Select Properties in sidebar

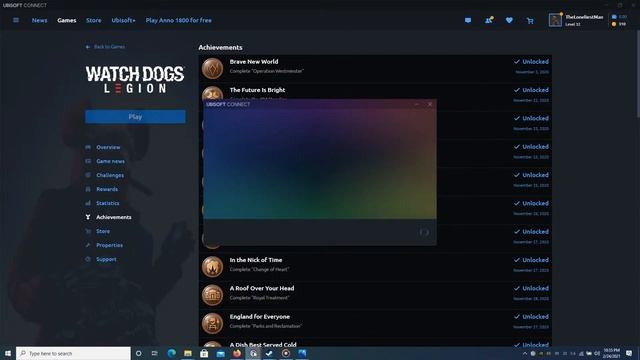tap(109, 245)
